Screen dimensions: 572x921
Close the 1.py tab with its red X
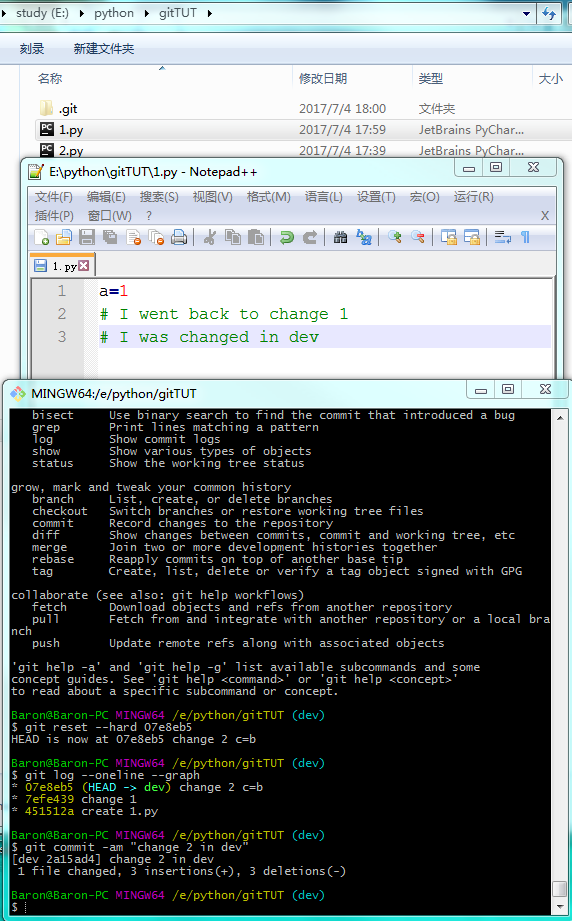[84, 265]
